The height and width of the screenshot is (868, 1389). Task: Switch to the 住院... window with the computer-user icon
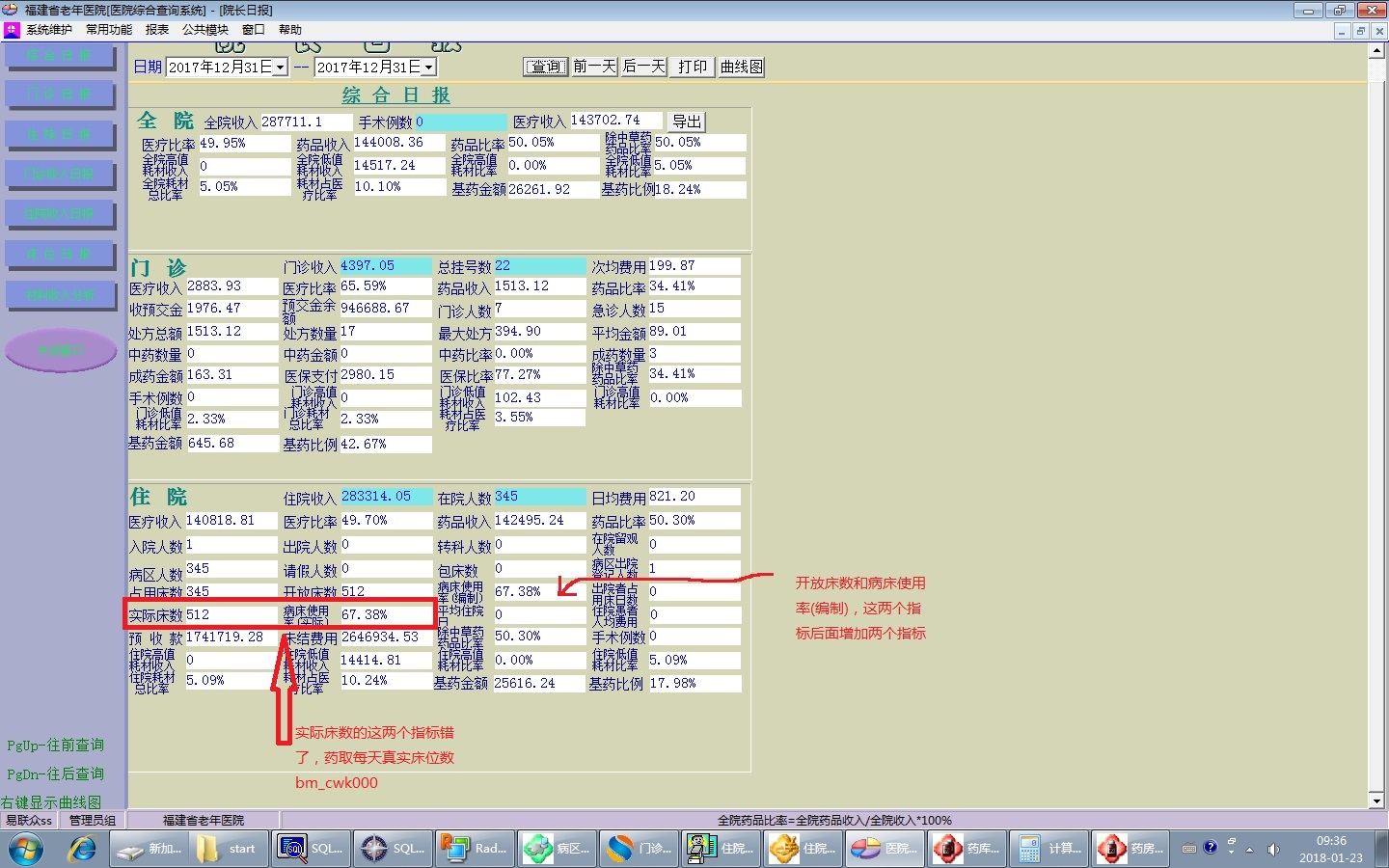coord(720,849)
